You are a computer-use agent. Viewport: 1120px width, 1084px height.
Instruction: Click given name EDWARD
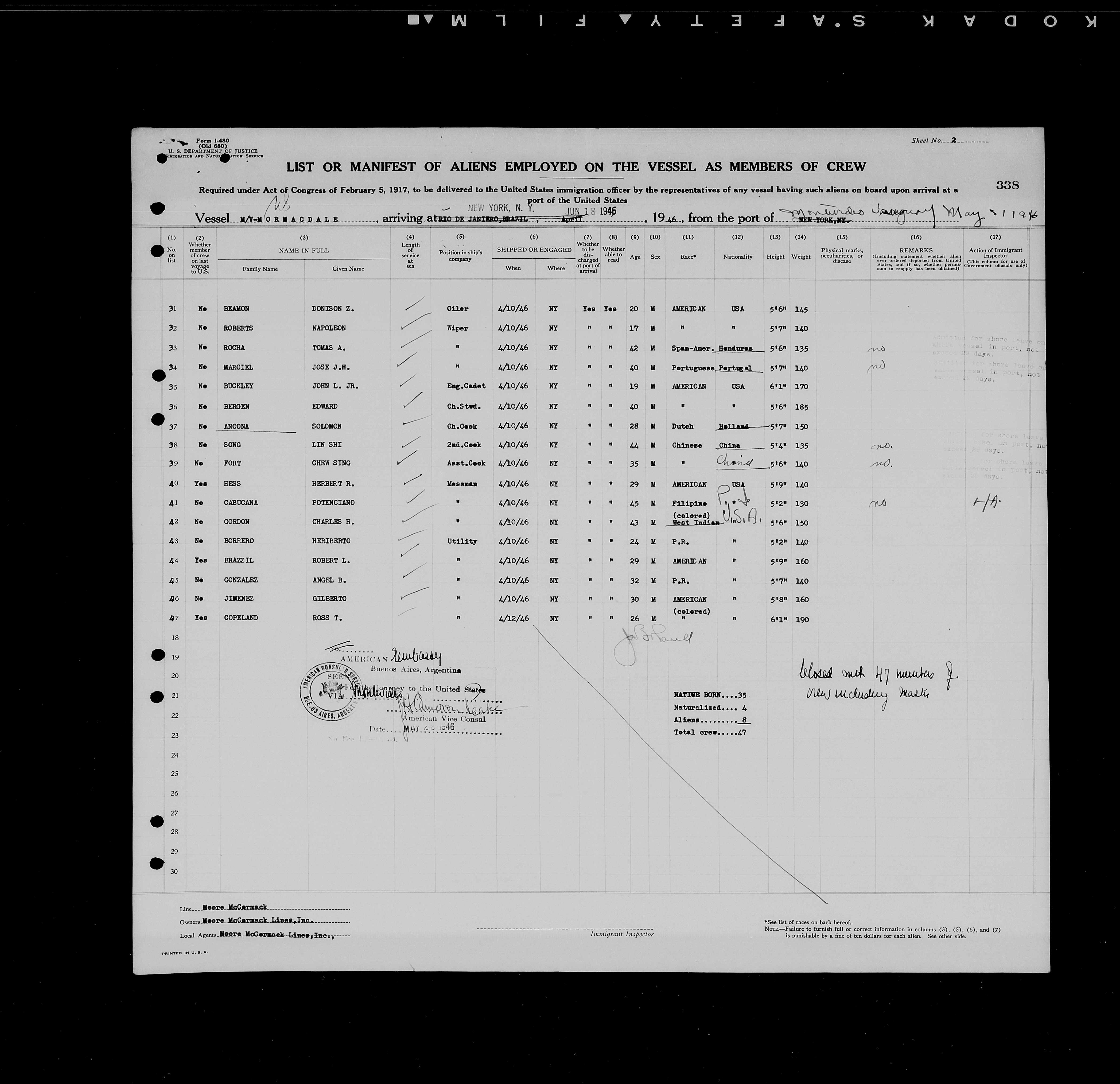[x=325, y=406]
